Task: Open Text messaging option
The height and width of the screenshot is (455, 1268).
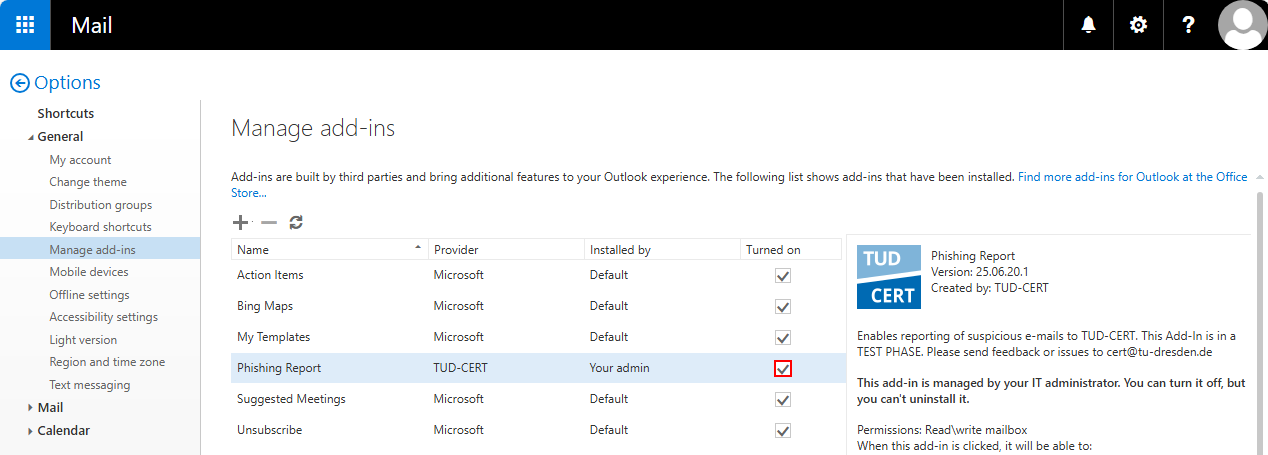Action: pyautogui.click(x=90, y=385)
